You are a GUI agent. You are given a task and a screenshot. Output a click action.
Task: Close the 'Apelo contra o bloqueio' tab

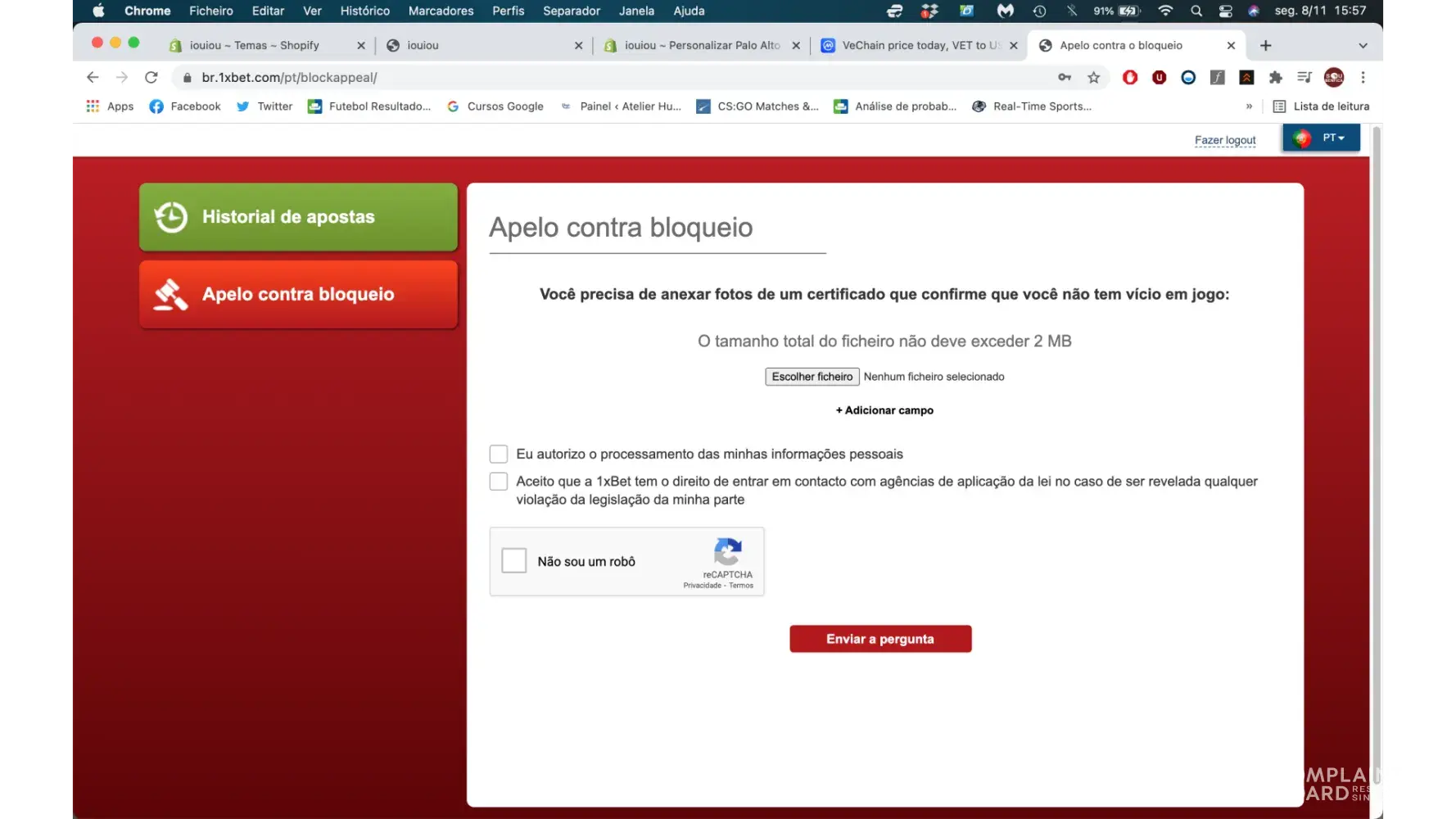click(1231, 45)
